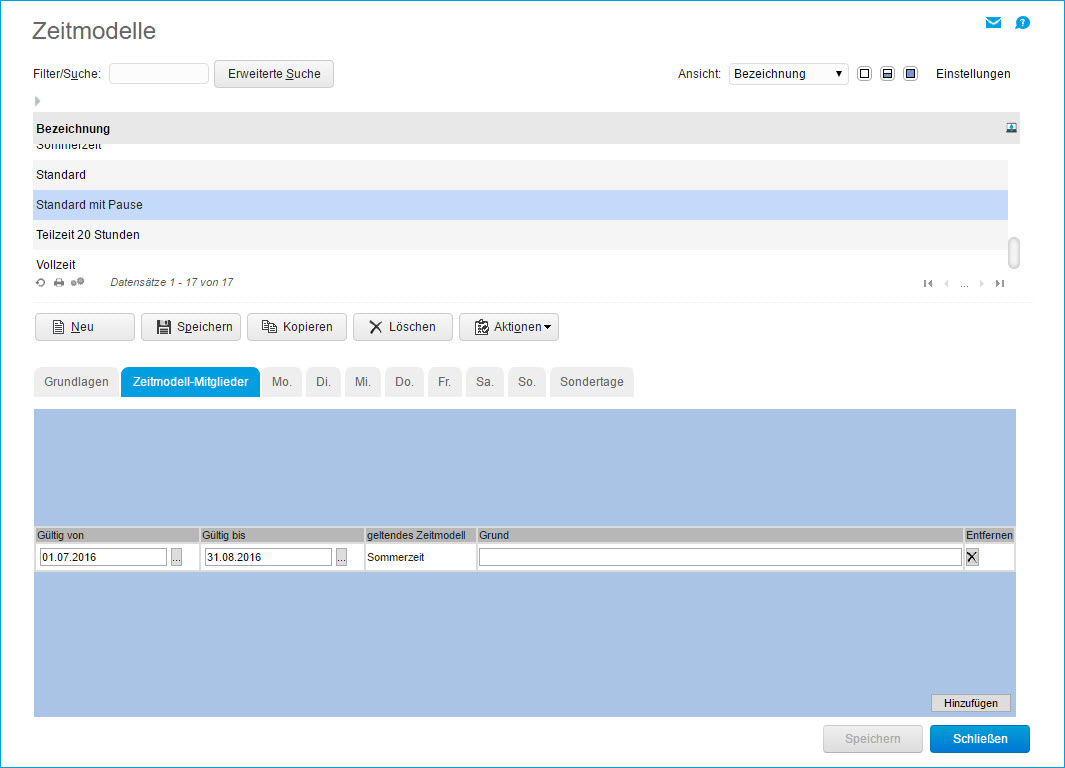Open the Mo. tab

(282, 382)
